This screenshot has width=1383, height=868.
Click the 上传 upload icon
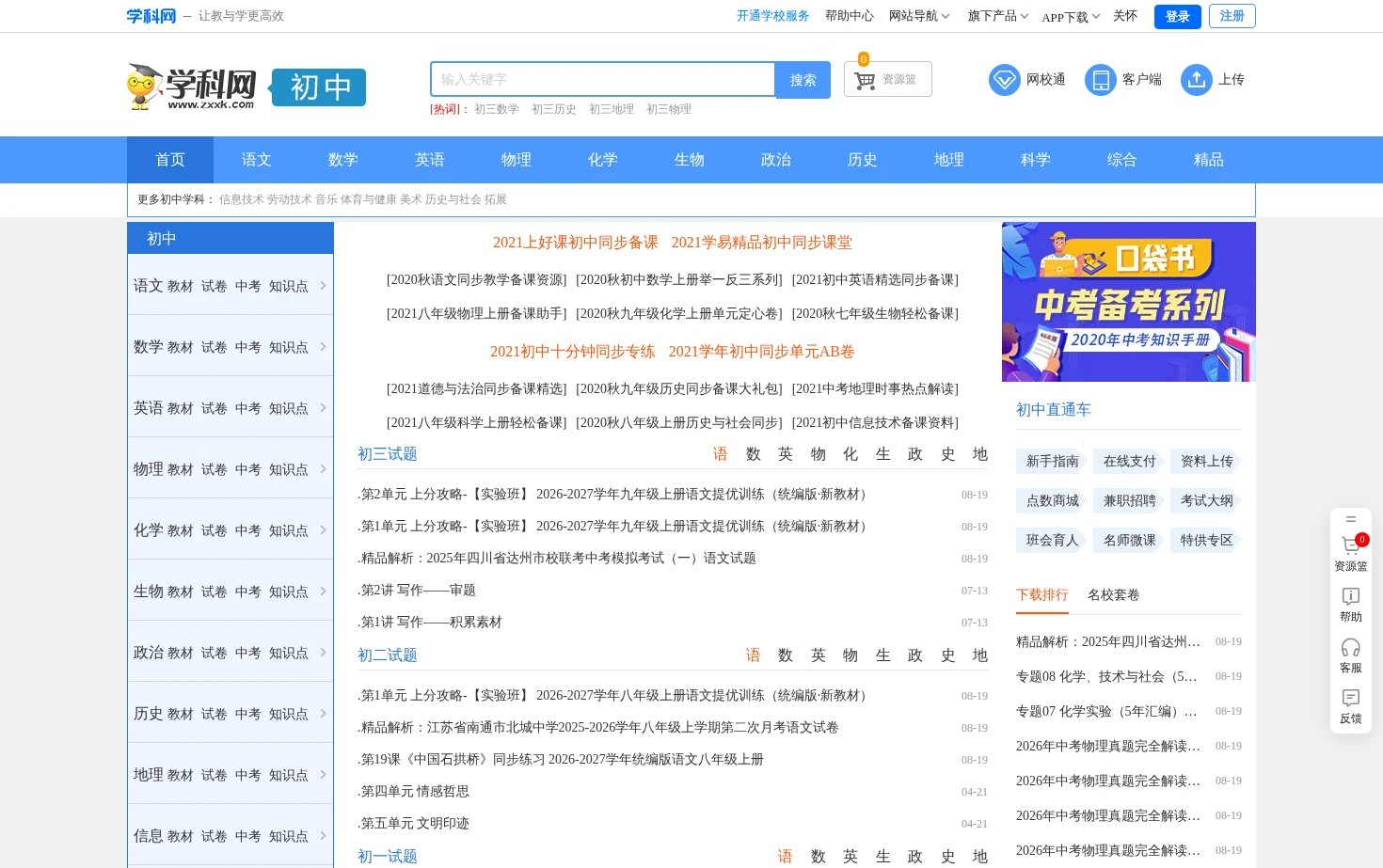(1197, 80)
